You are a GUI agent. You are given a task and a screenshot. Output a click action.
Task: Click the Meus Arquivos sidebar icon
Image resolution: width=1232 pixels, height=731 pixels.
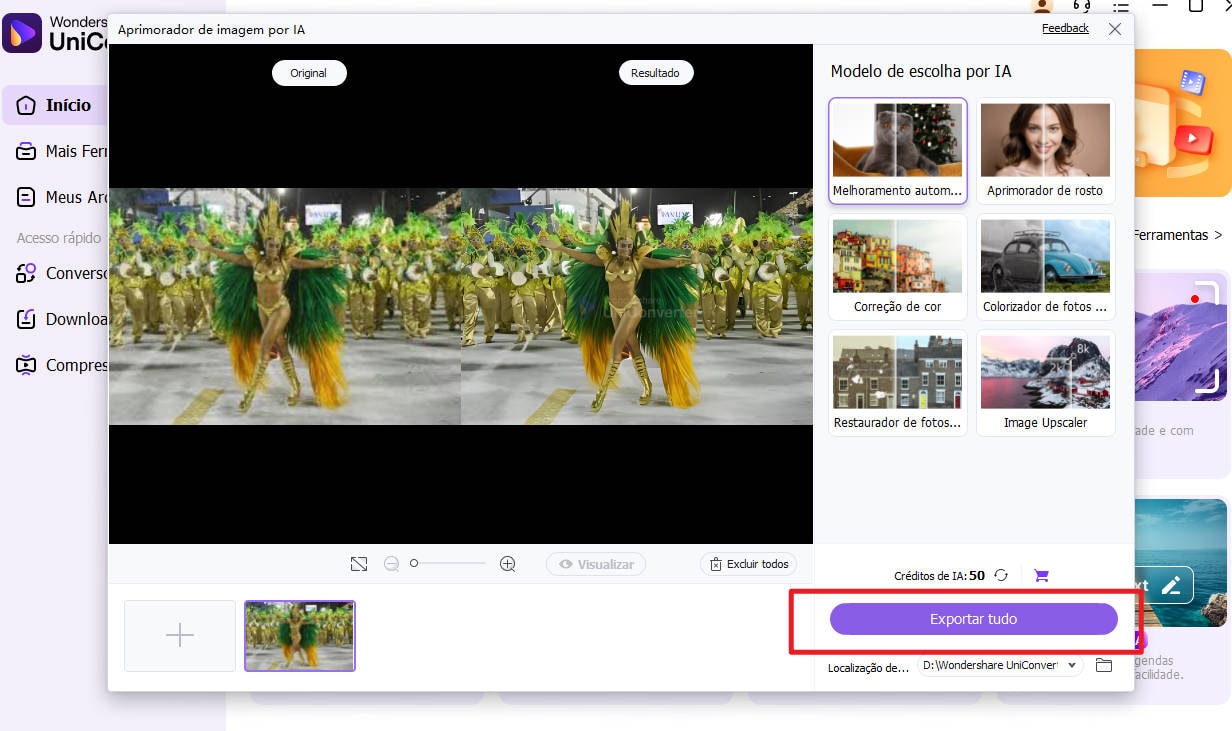pos(27,197)
